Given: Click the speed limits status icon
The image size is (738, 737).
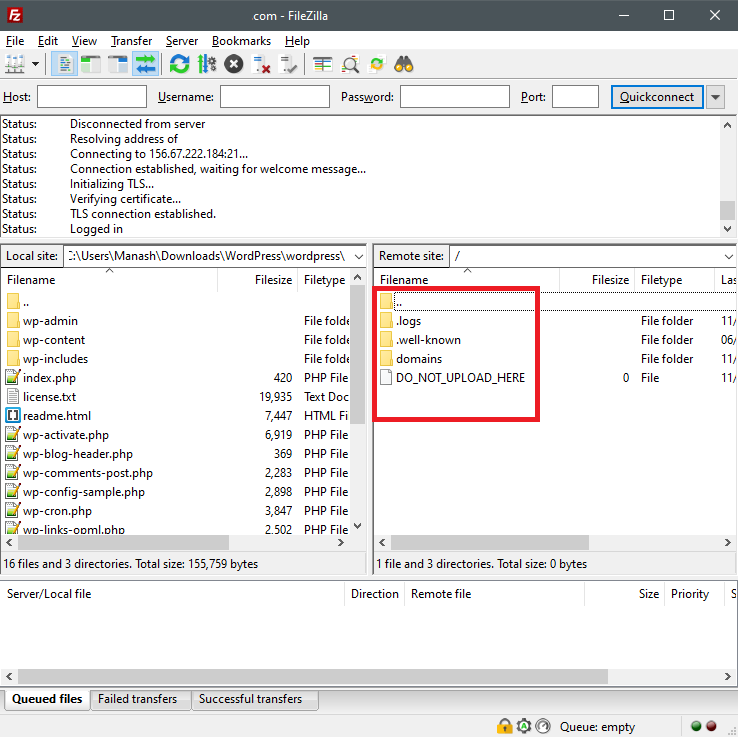Looking at the screenshot, I should click(x=543, y=726).
